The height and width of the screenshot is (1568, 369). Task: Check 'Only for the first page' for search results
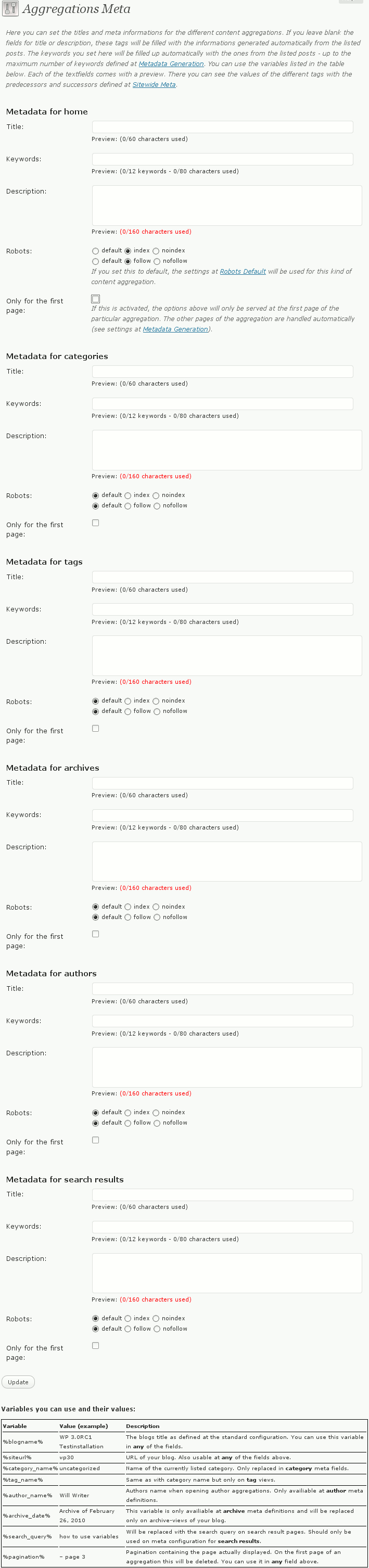(x=96, y=1345)
